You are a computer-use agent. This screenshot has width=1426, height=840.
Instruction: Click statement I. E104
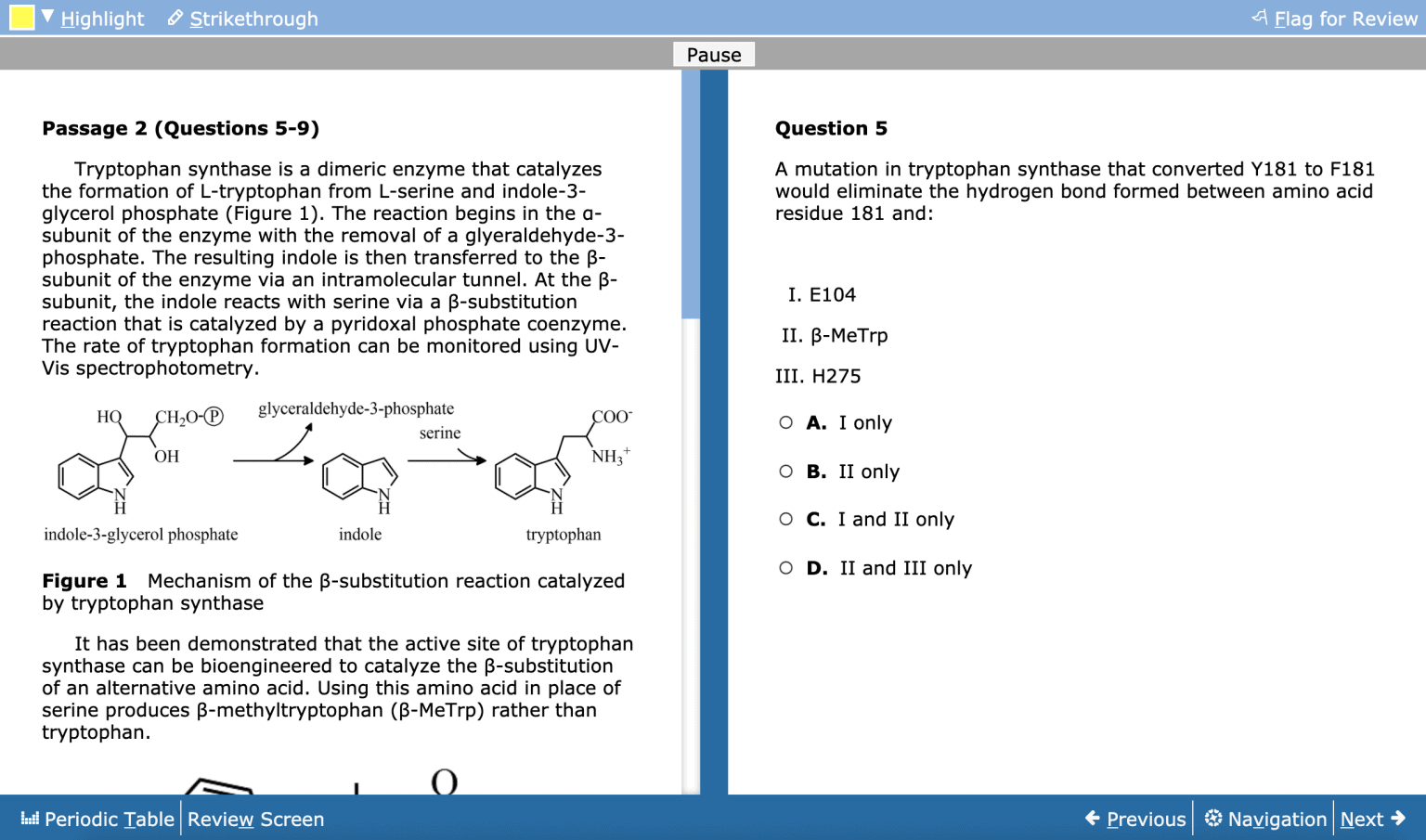pyautogui.click(x=822, y=295)
